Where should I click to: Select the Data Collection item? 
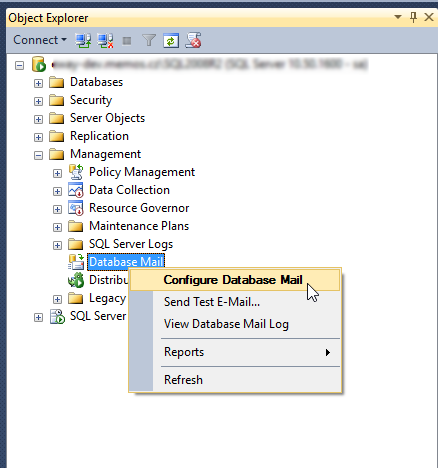click(x=129, y=190)
